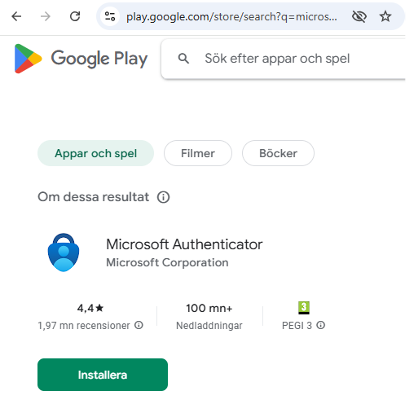Click the info icon beside PEGI 3
The height and width of the screenshot is (404, 406).
coord(321,325)
